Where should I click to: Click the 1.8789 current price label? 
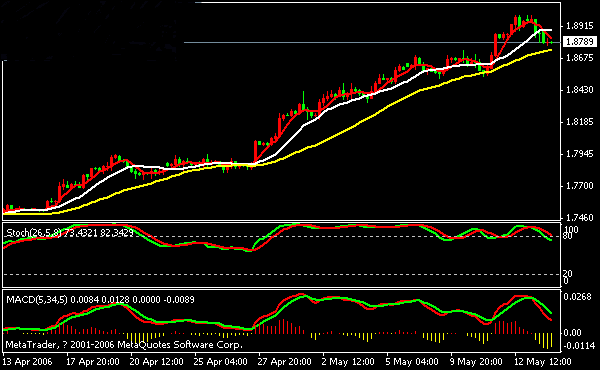(x=580, y=41)
